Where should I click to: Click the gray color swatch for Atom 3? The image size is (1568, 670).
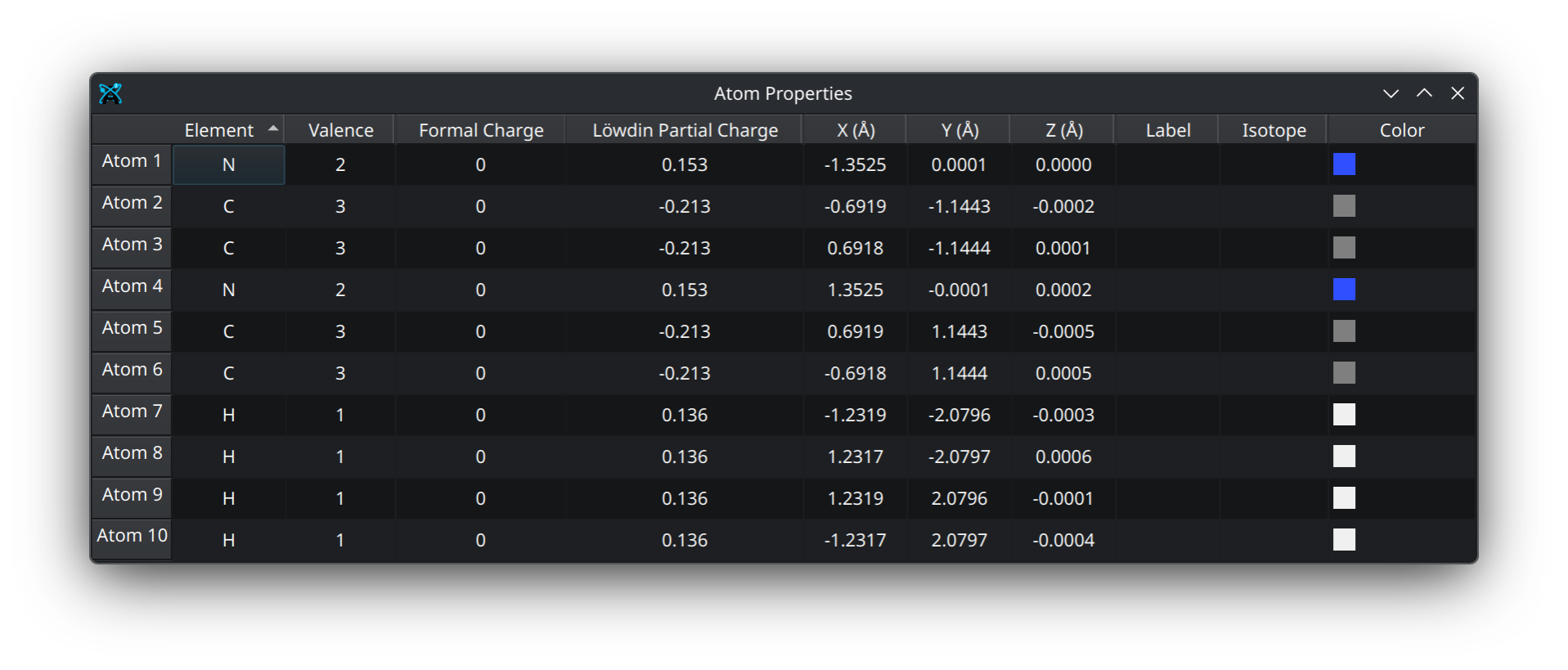(x=1344, y=248)
